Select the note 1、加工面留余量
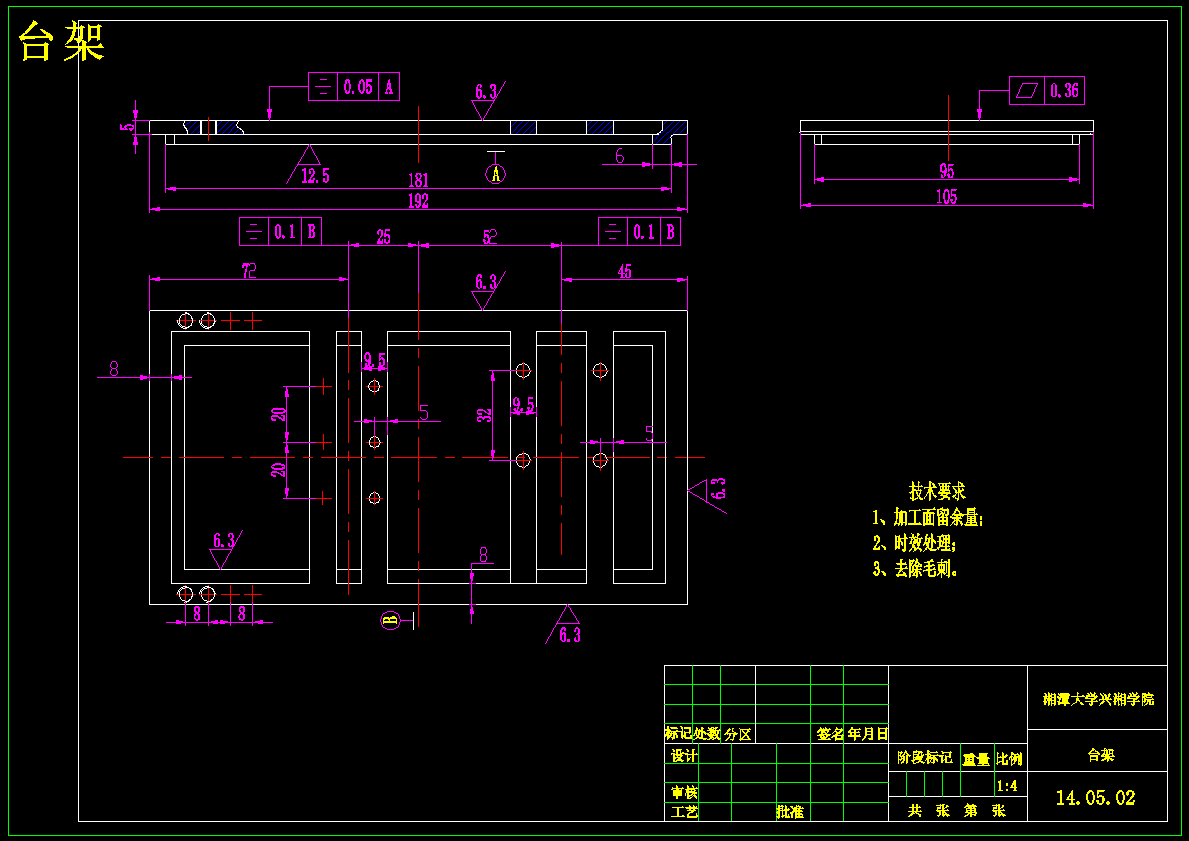The image size is (1189, 841). pos(927,518)
